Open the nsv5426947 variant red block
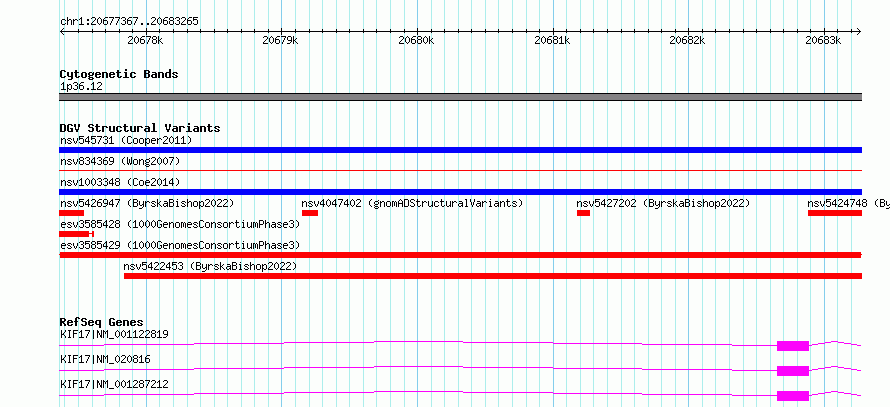Image resolution: width=890 pixels, height=407 pixels. tap(72, 213)
